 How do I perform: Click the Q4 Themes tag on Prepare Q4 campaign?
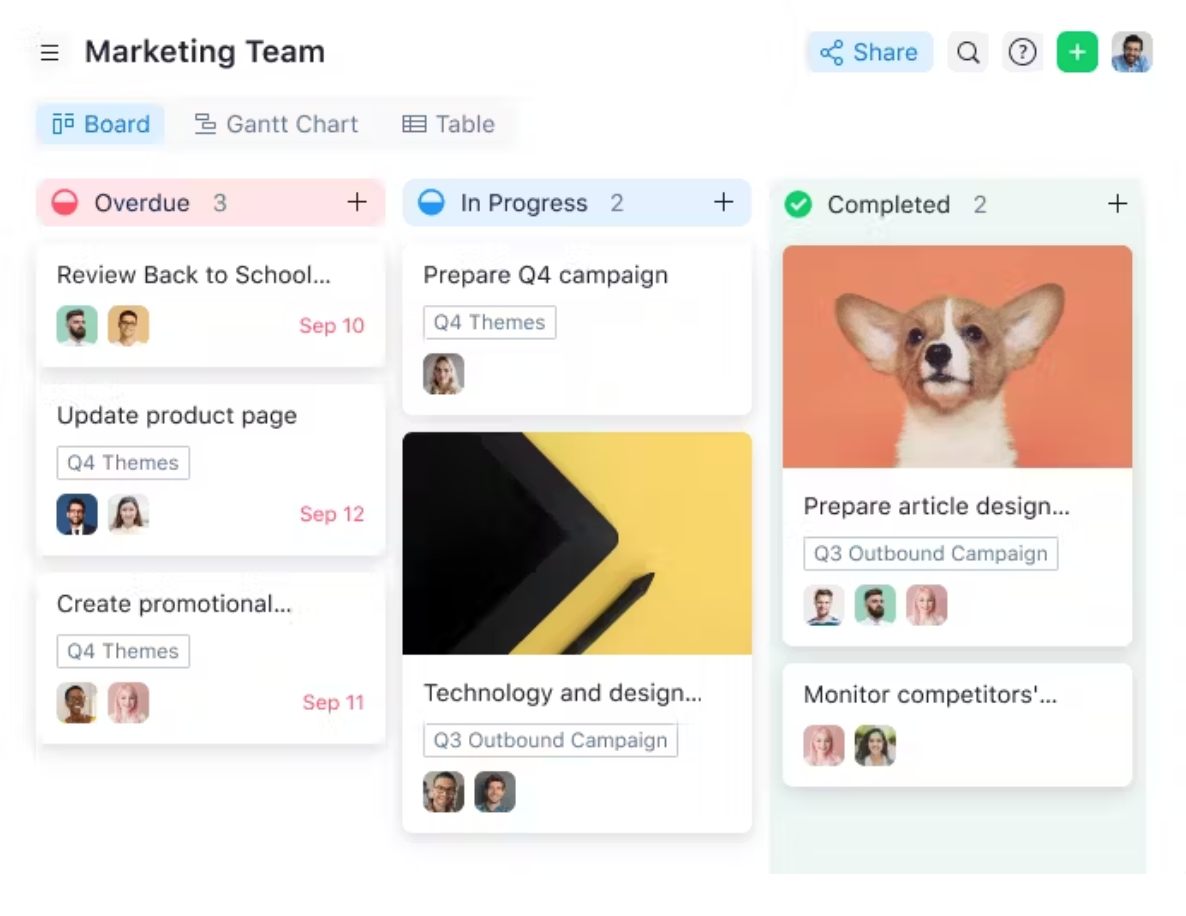point(489,322)
